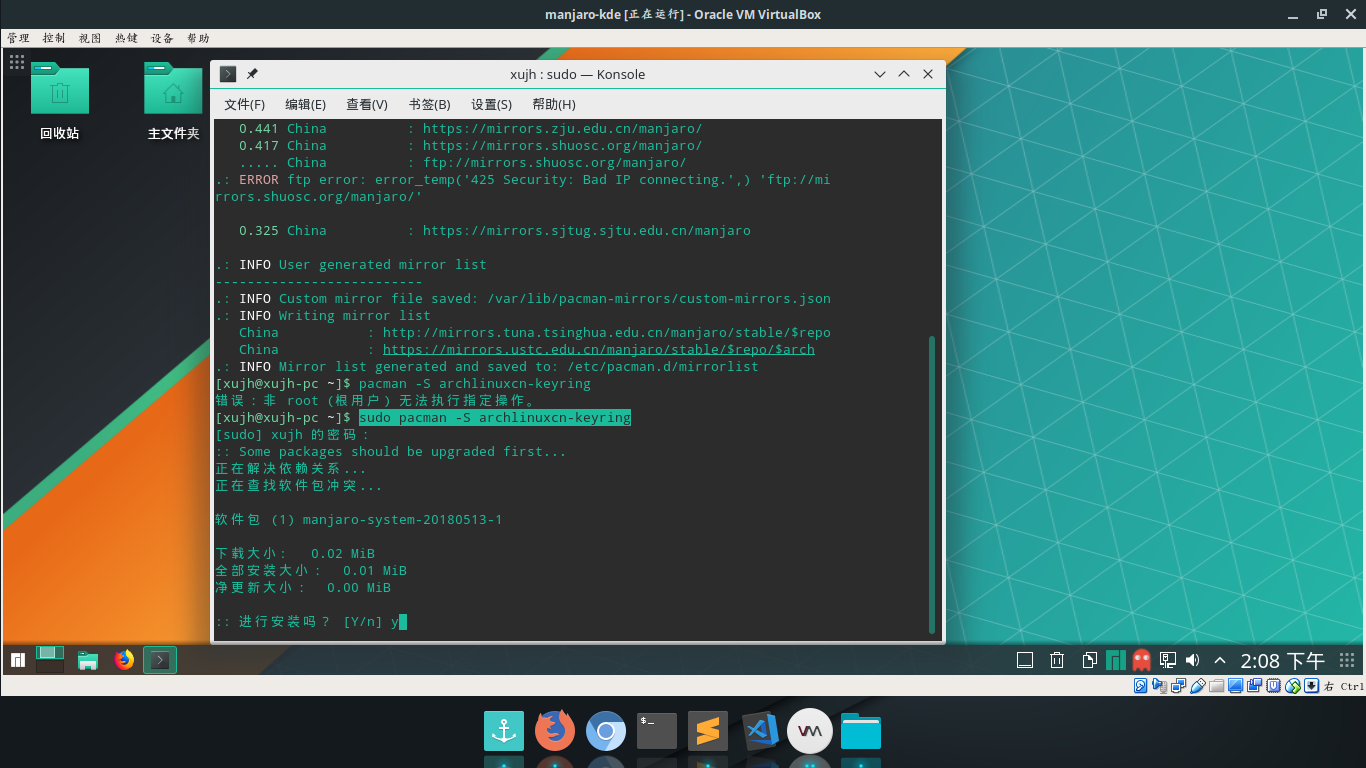Image resolution: width=1366 pixels, height=768 pixels.
Task: Click VirtualBox audio status icon
Action: coord(1160,686)
